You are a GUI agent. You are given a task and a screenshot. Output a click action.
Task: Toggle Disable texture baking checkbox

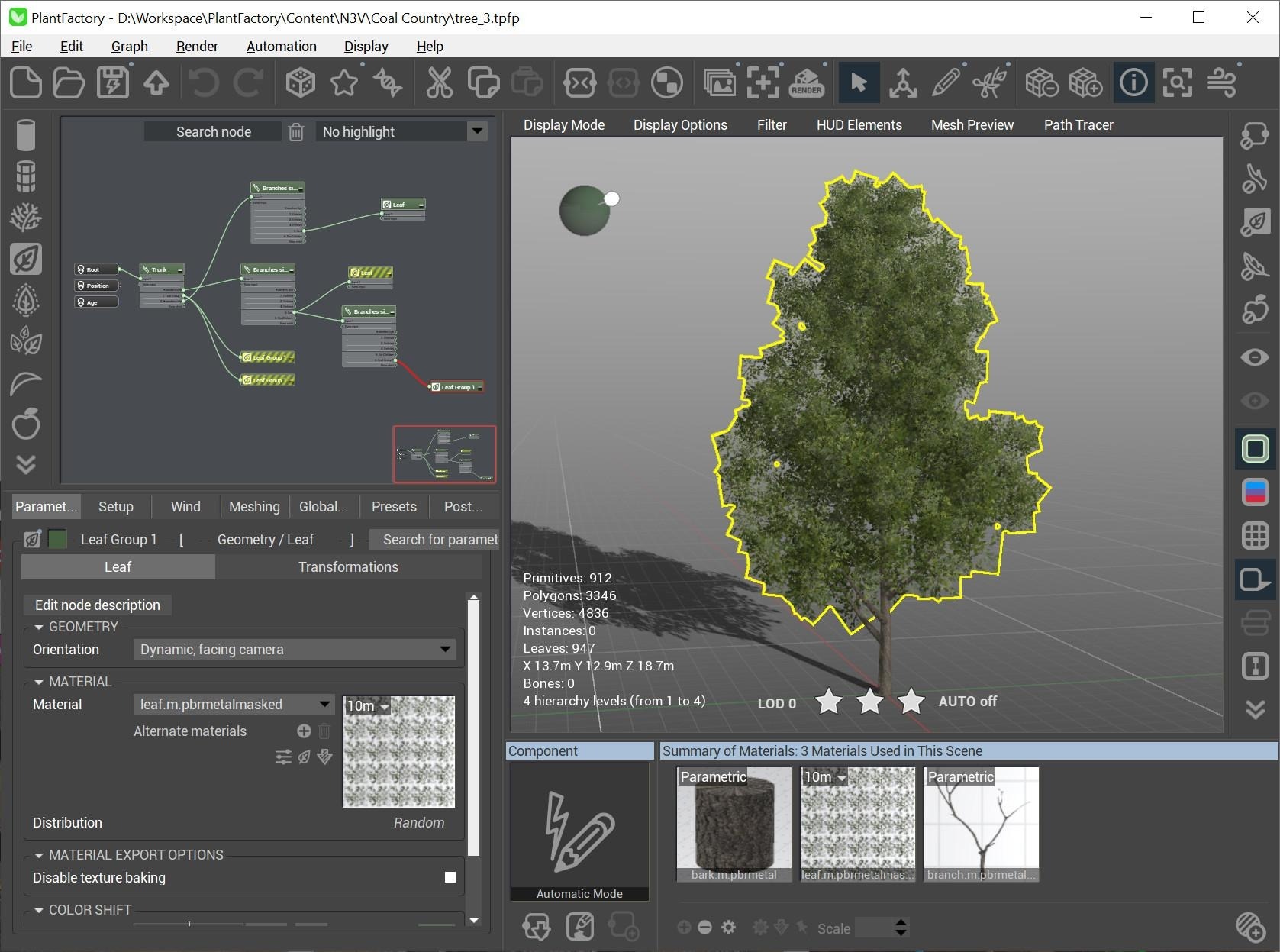coord(450,877)
